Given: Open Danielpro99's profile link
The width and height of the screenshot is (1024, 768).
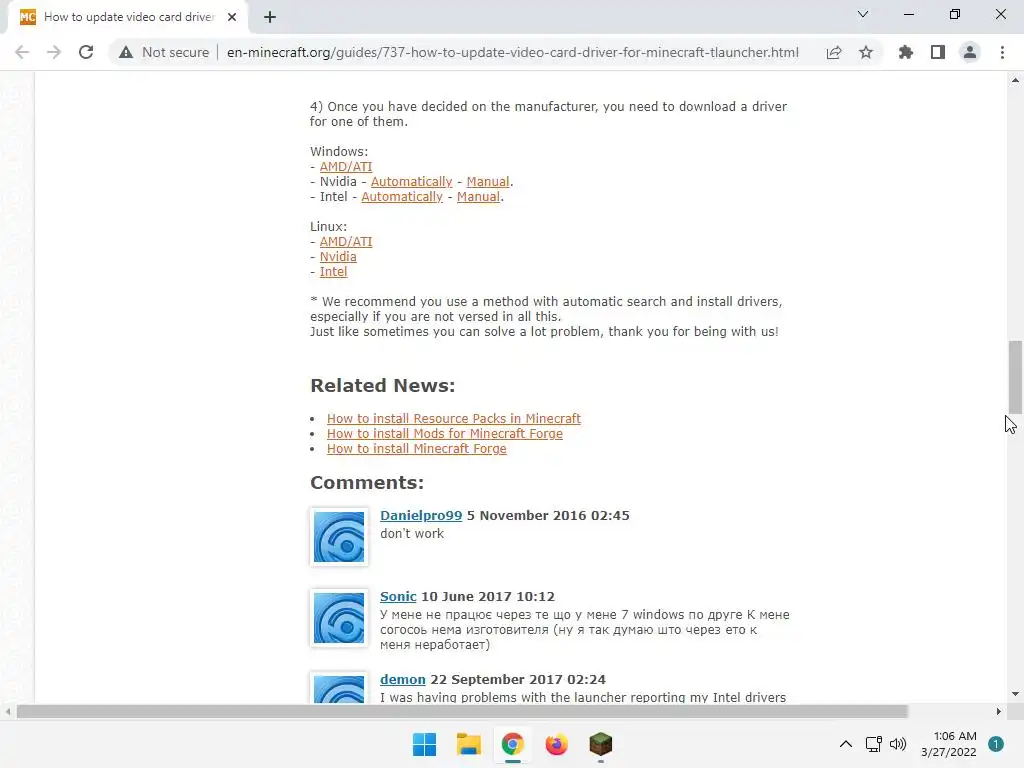Looking at the screenshot, I should coord(421,515).
